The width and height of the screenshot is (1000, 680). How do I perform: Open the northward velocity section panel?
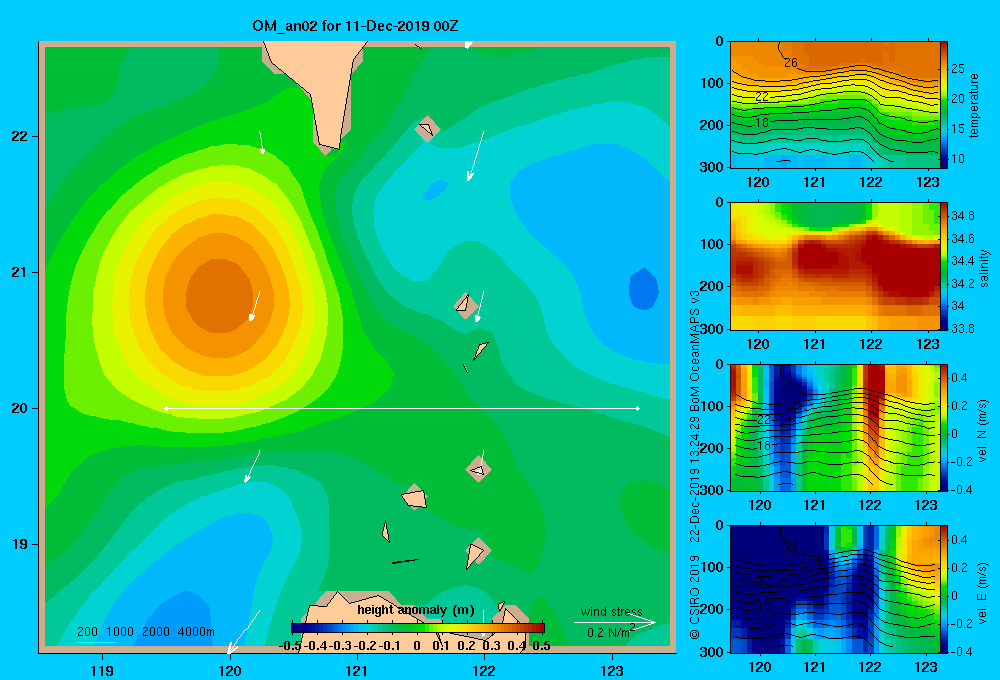(x=835, y=427)
